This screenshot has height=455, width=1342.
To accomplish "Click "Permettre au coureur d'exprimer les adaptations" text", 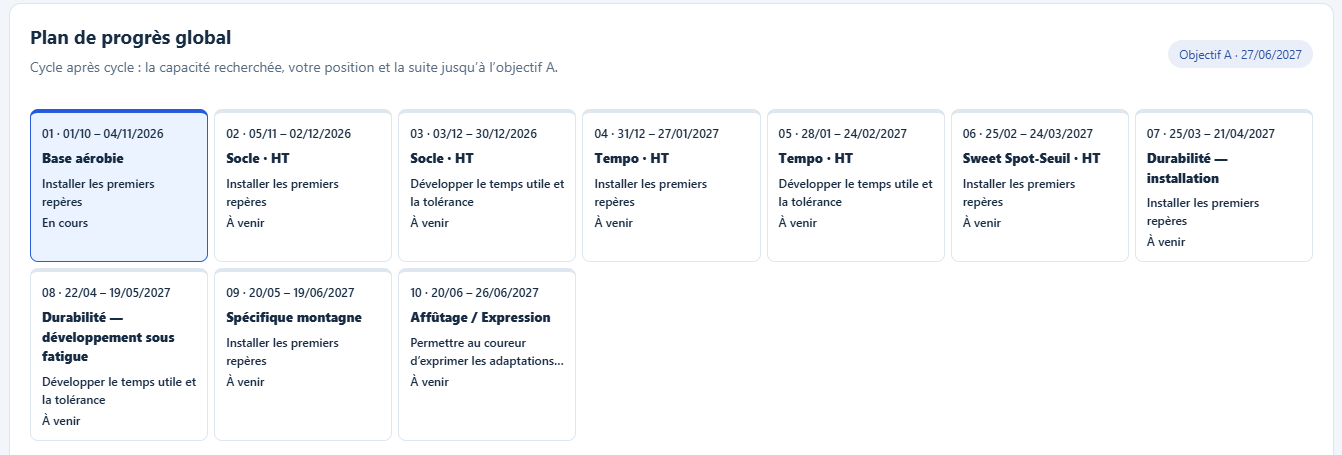I will [487, 352].
